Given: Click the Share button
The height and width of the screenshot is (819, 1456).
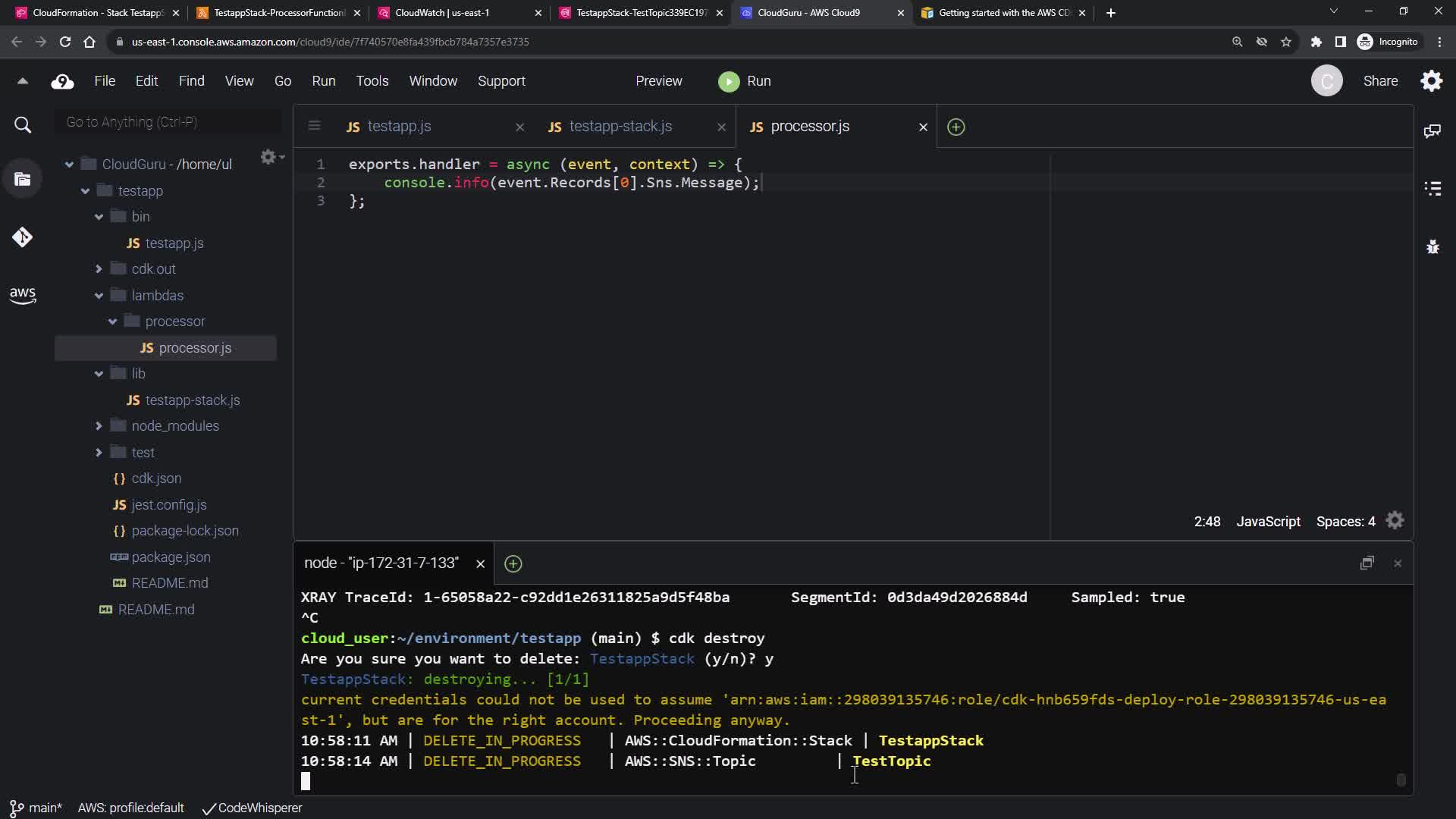Looking at the screenshot, I should [1380, 81].
